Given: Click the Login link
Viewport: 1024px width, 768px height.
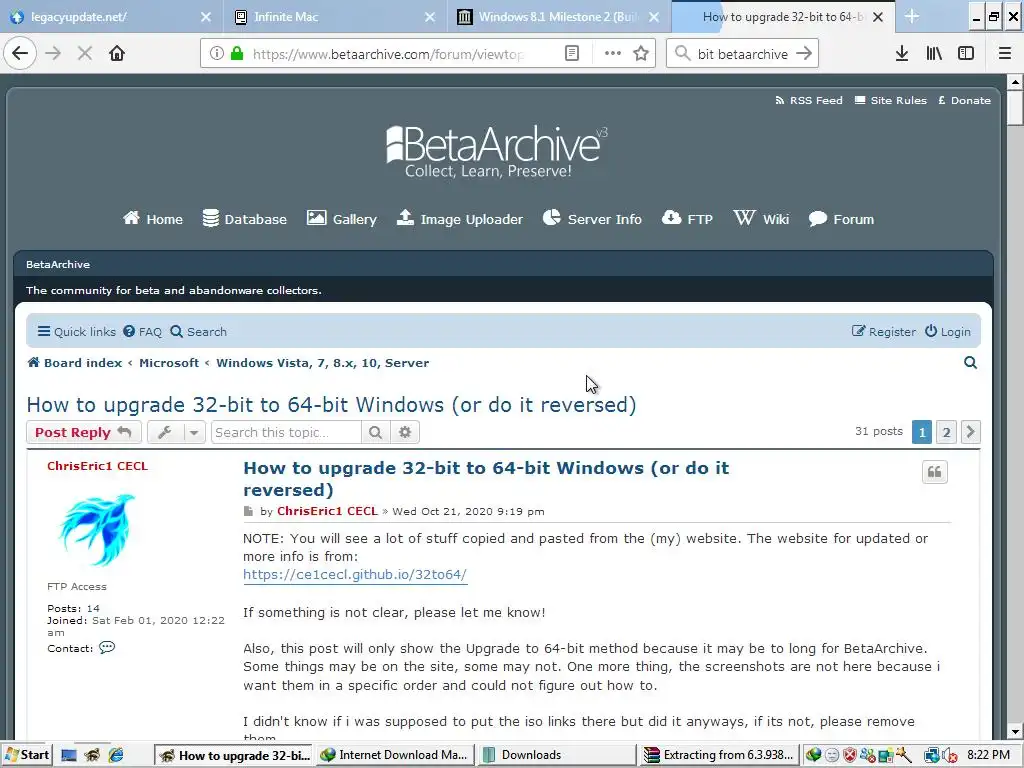Looking at the screenshot, I should 948,332.
